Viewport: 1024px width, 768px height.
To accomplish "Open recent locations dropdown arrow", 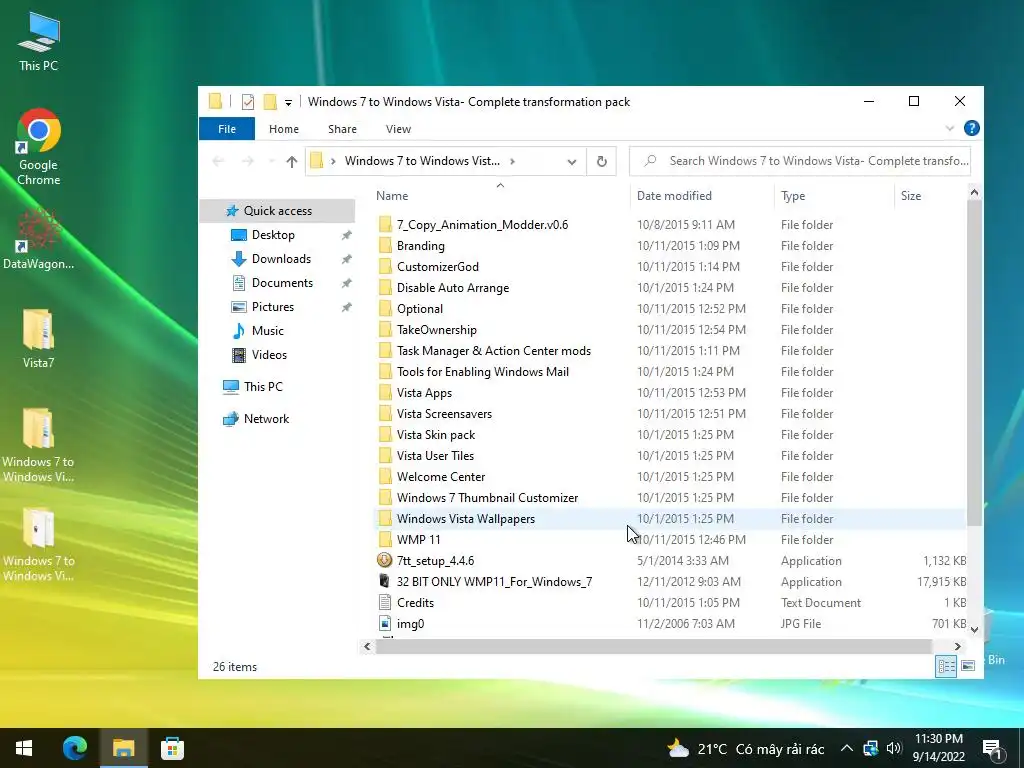I will point(270,161).
